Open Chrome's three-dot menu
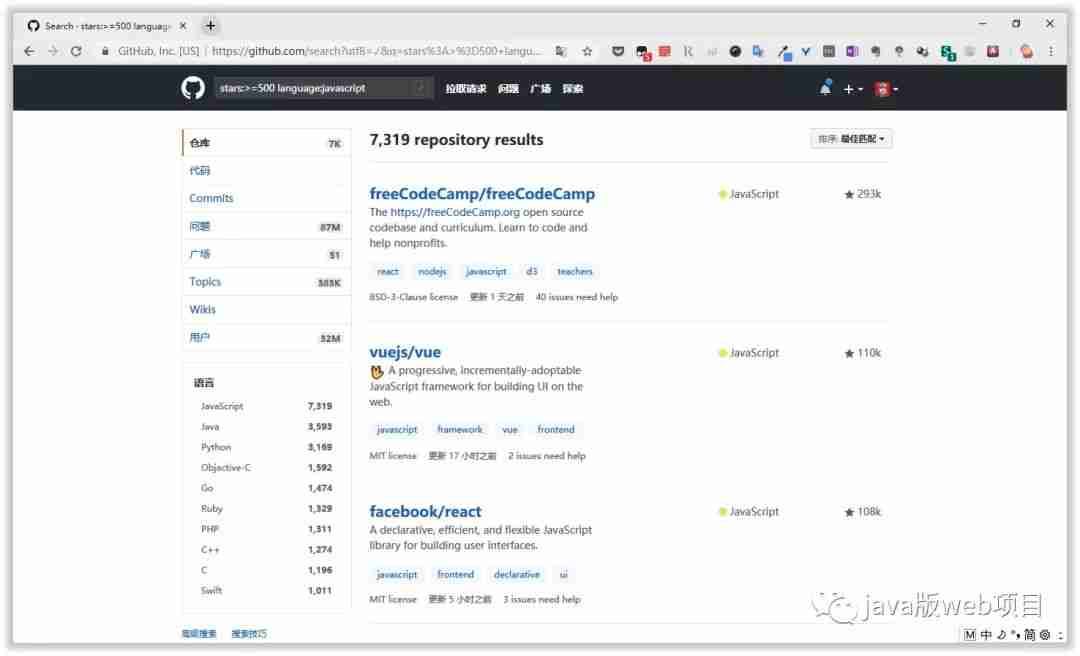Image resolution: width=1080 pixels, height=656 pixels. (x=1051, y=51)
